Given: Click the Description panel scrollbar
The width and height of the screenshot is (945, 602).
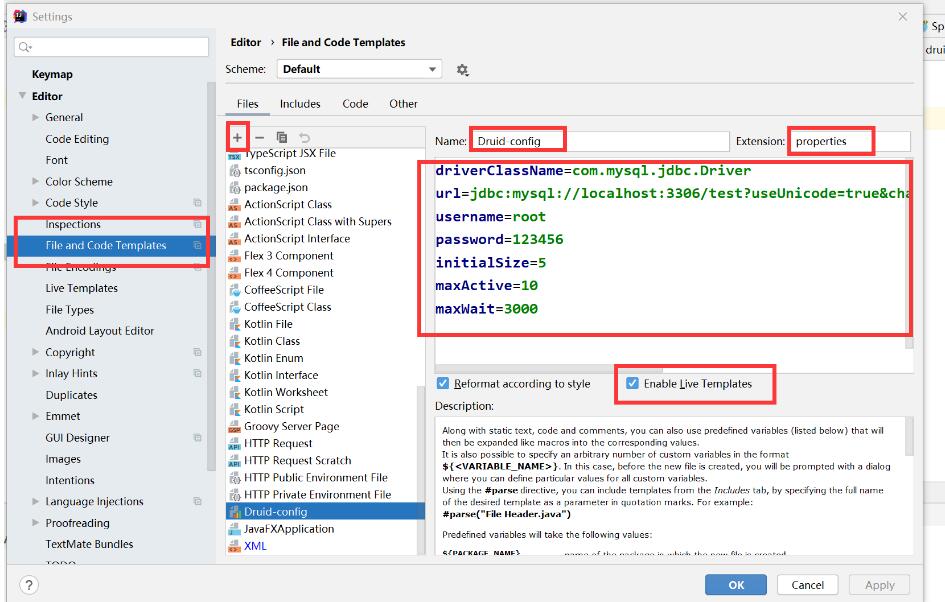Looking at the screenshot, I should [x=909, y=436].
